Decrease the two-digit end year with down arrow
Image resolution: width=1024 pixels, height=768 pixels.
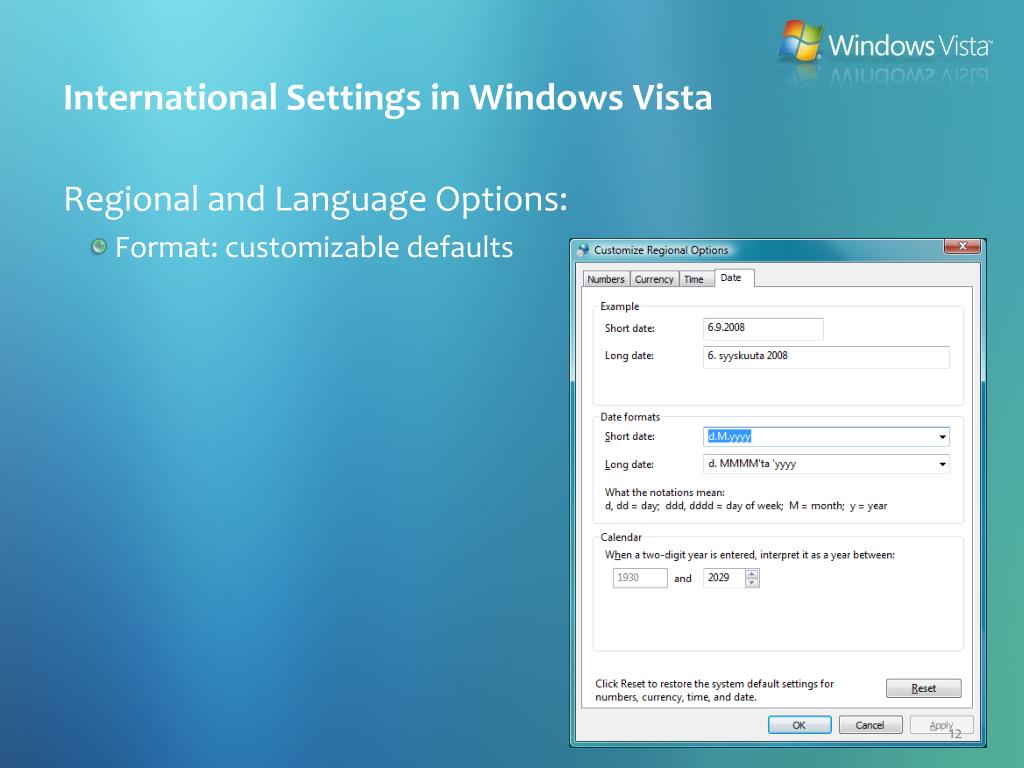click(752, 583)
